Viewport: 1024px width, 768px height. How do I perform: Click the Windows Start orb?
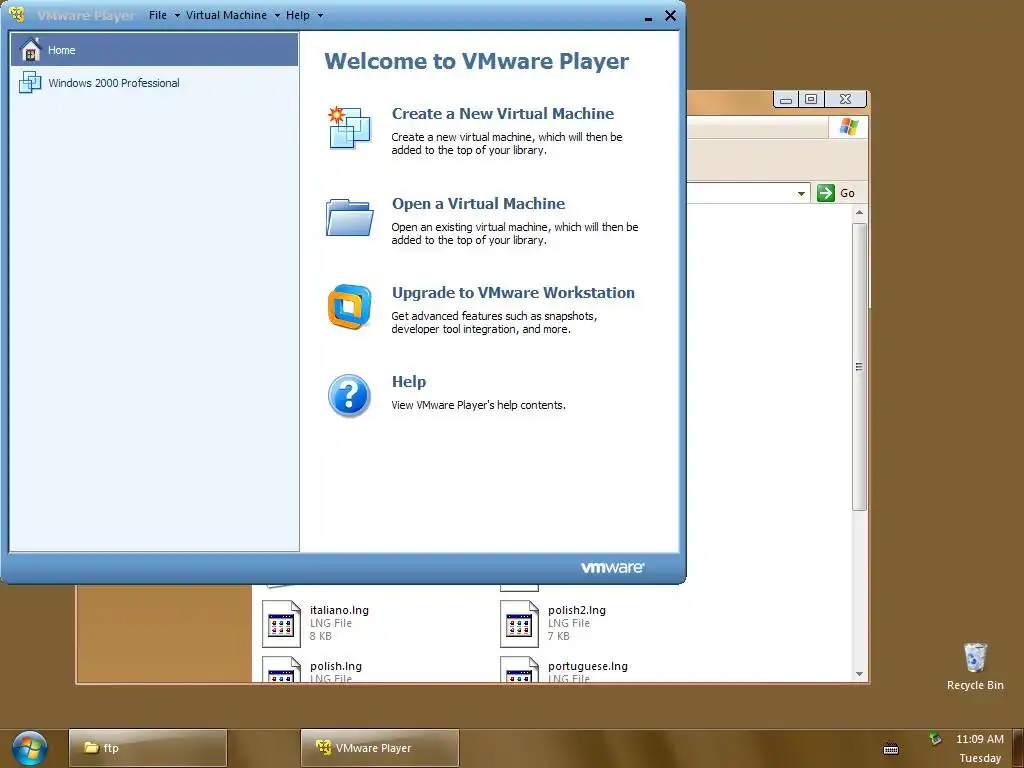pyautogui.click(x=29, y=748)
